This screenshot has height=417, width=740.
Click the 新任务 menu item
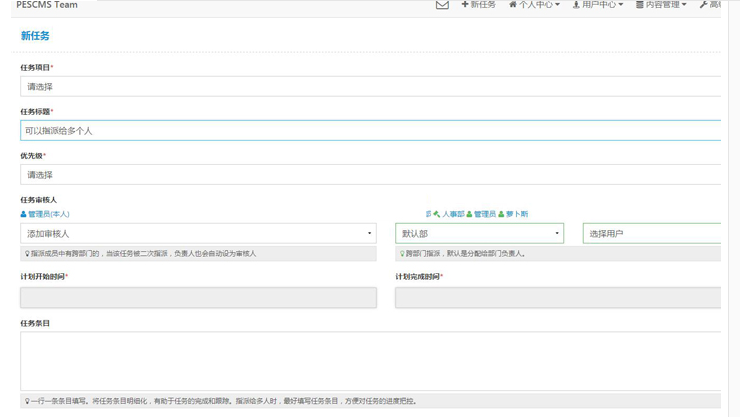[x=478, y=5]
